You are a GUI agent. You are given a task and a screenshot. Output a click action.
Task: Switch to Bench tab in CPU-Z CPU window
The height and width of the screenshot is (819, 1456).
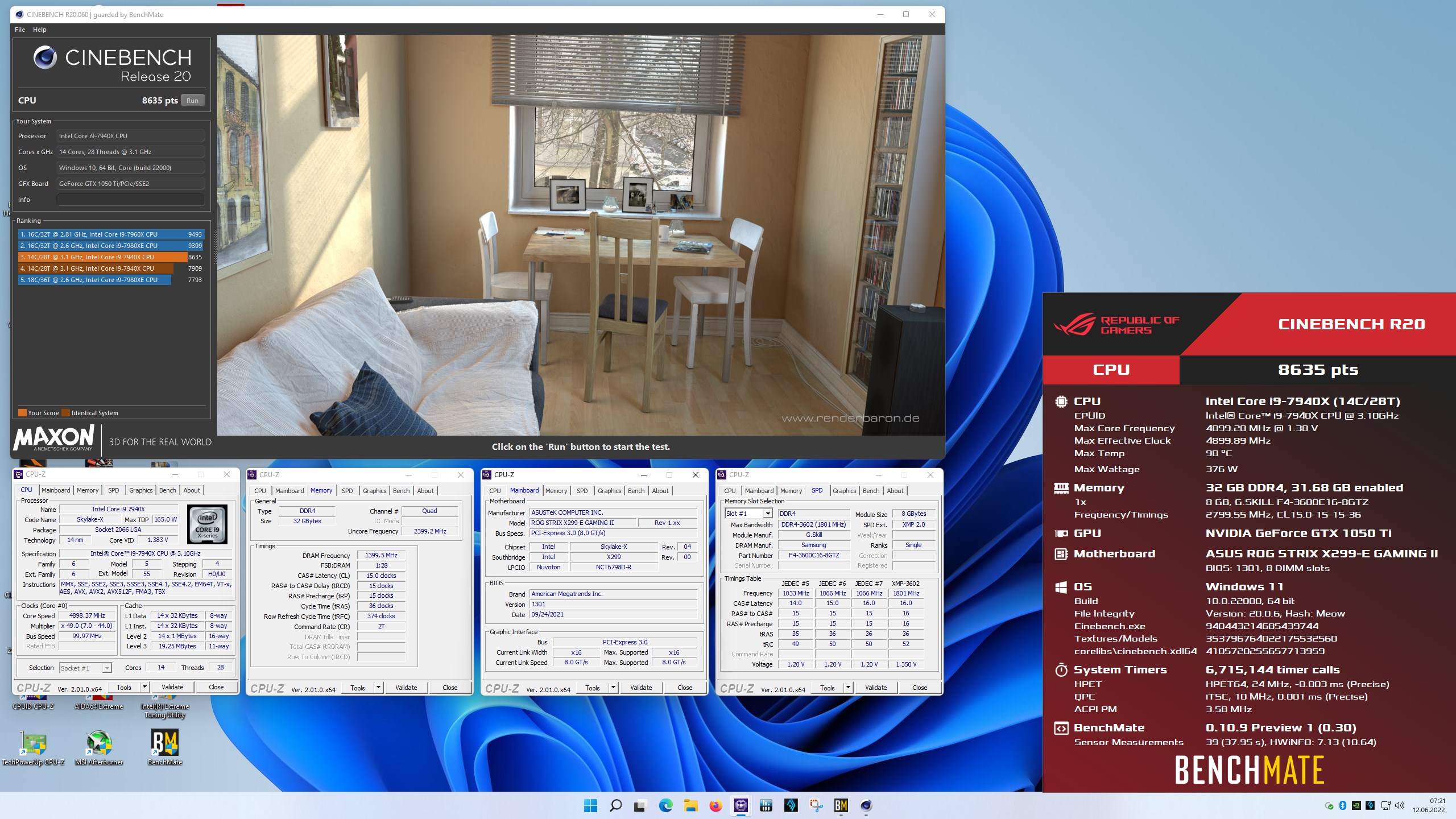tap(167, 490)
